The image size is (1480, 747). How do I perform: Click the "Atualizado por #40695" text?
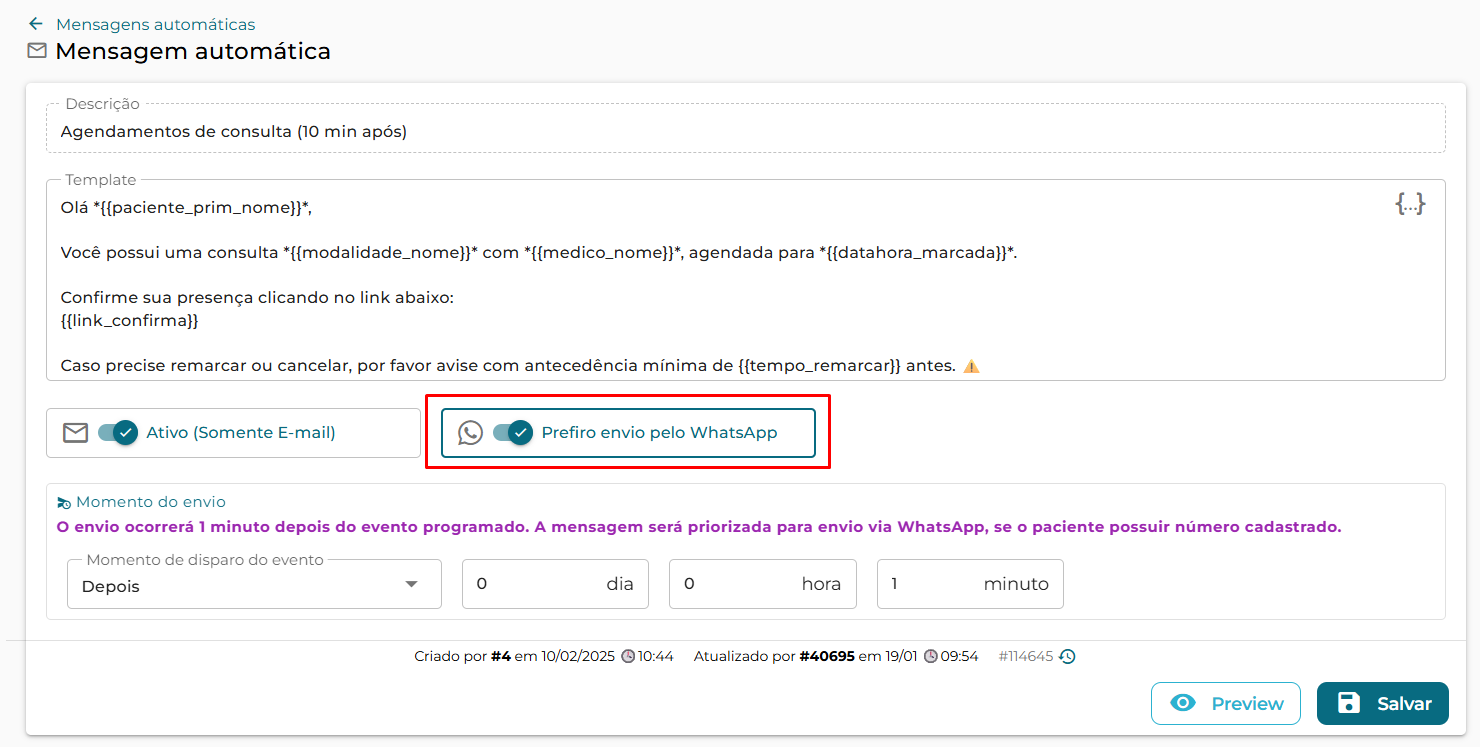tap(774, 657)
